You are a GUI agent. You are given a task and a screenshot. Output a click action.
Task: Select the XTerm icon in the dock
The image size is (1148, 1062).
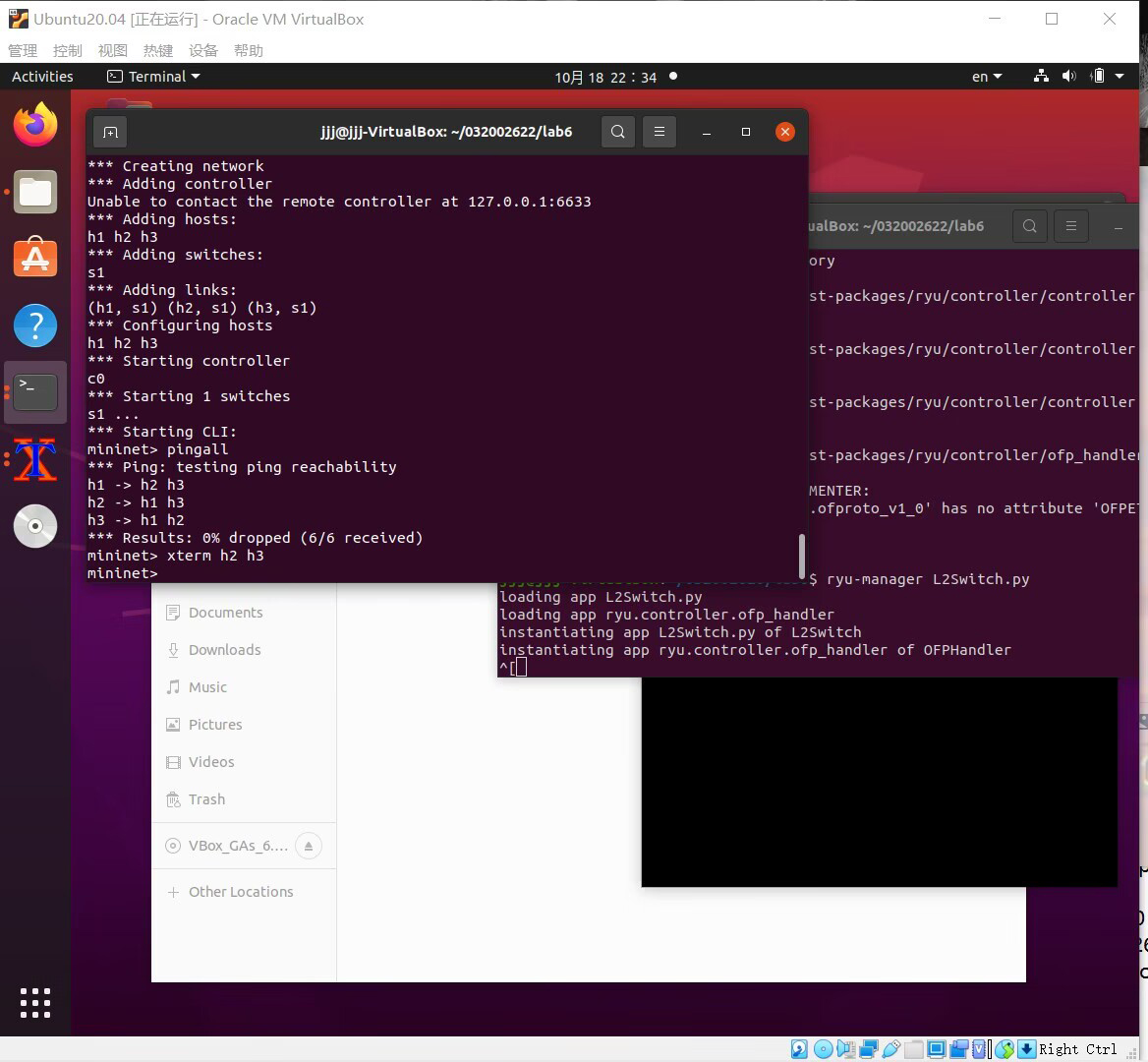coord(35,459)
